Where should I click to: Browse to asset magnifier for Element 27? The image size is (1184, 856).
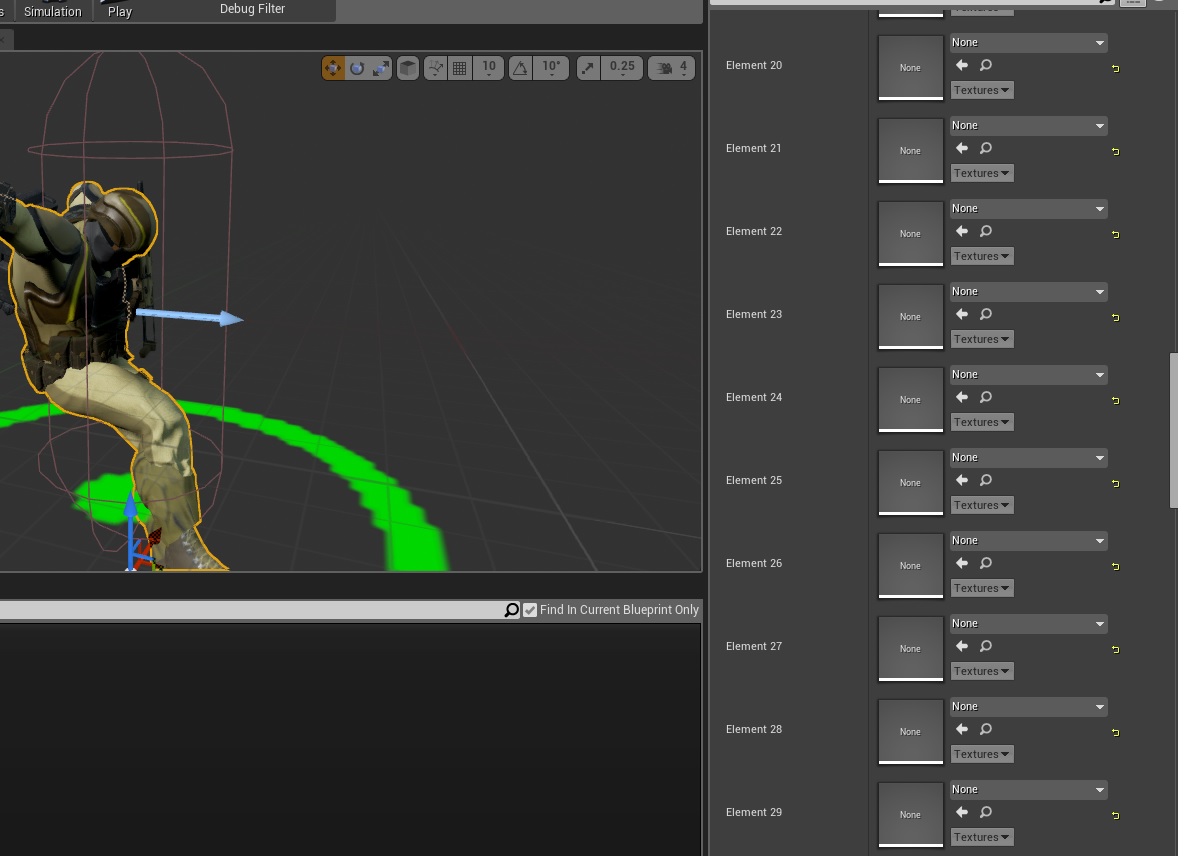986,647
